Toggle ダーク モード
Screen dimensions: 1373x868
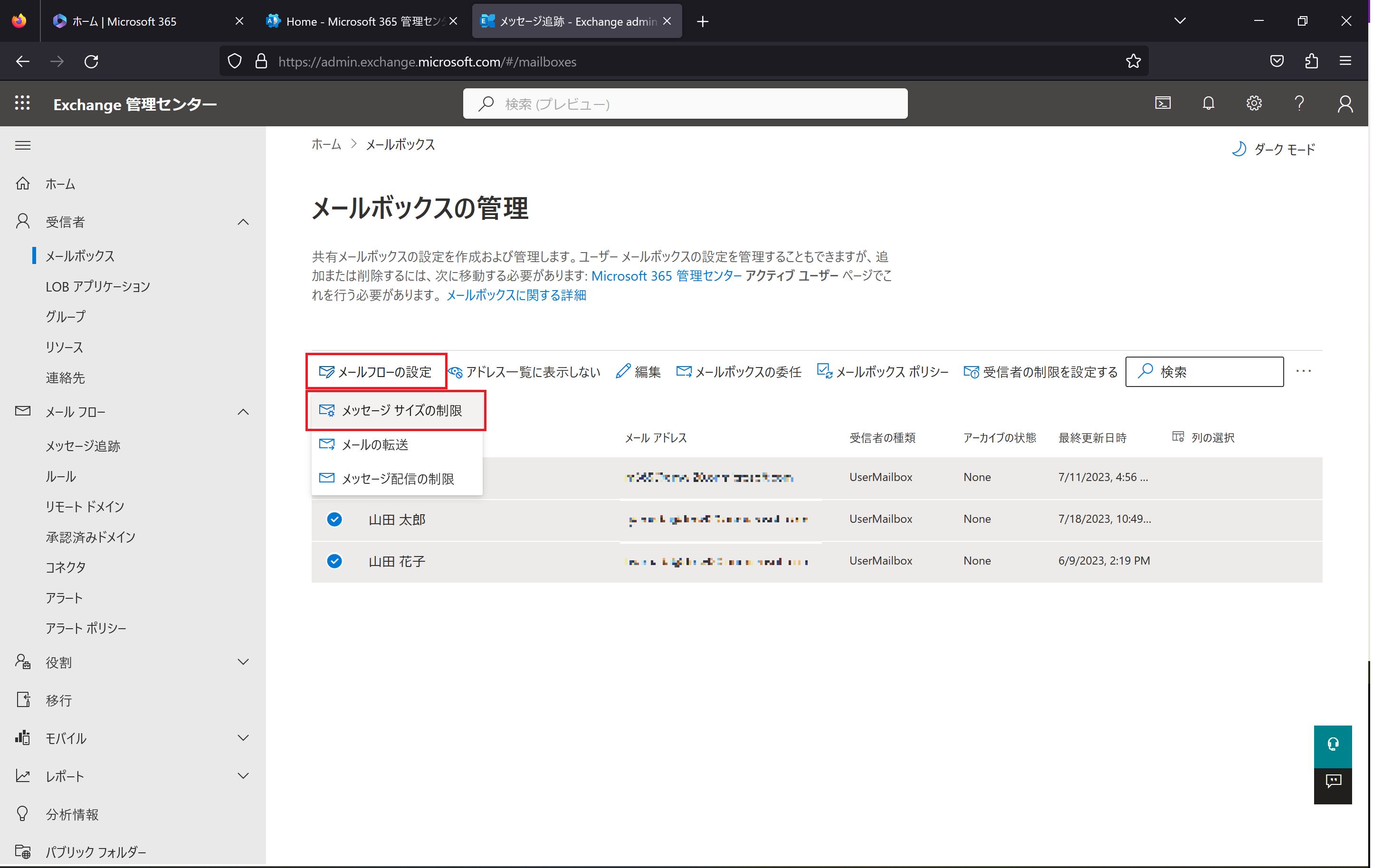(1273, 149)
